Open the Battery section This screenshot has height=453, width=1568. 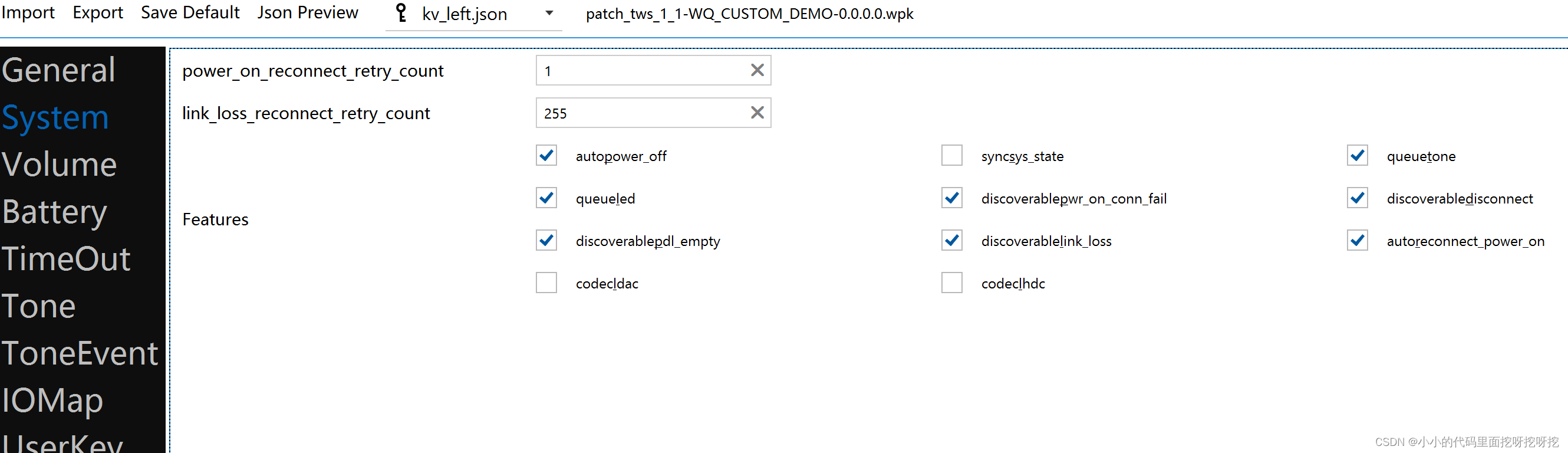54,212
